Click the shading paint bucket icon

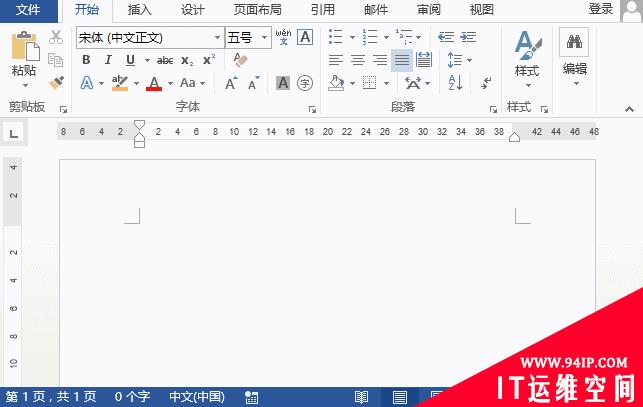coord(336,83)
